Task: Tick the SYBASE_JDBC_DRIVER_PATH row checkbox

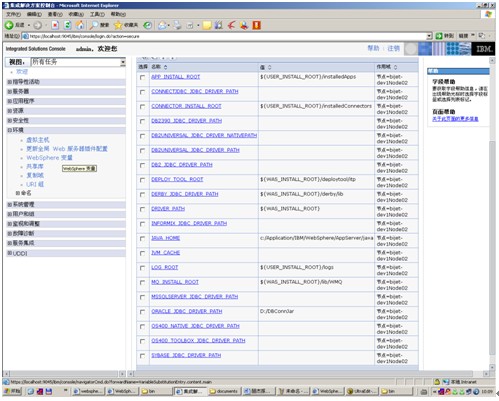Action: (x=143, y=356)
